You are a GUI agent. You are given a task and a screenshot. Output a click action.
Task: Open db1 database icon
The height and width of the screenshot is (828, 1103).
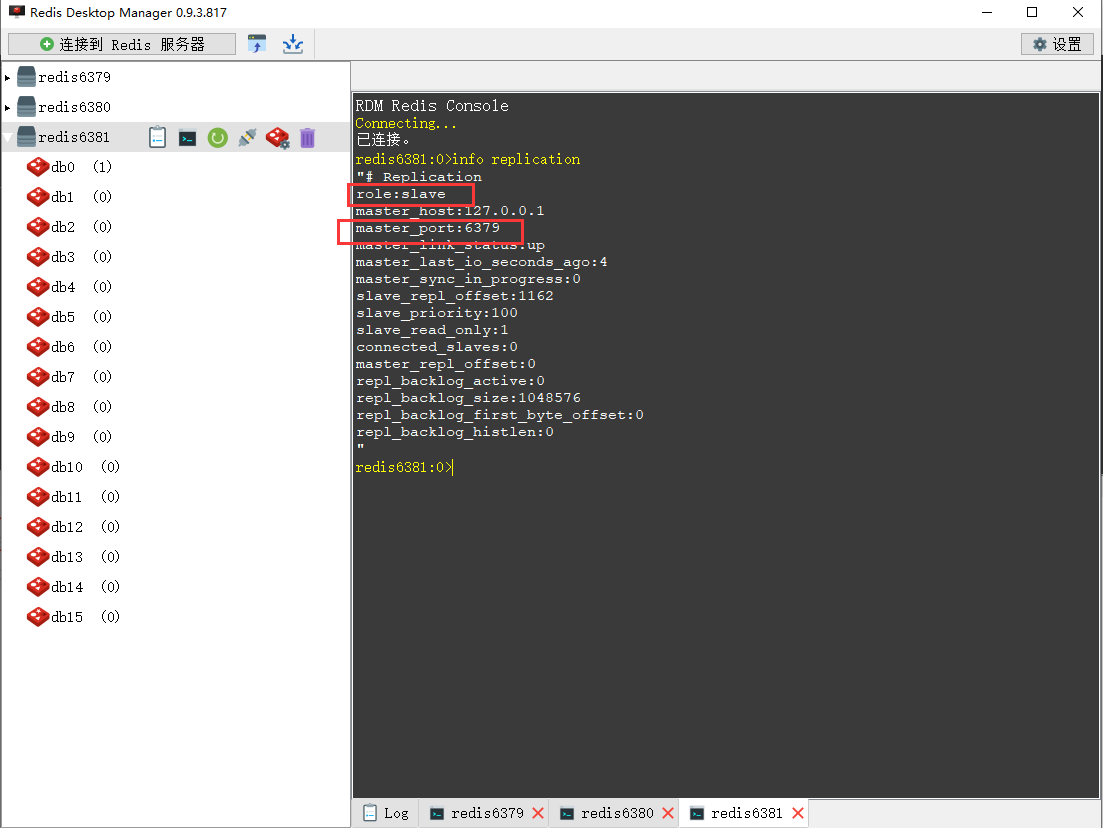37,197
